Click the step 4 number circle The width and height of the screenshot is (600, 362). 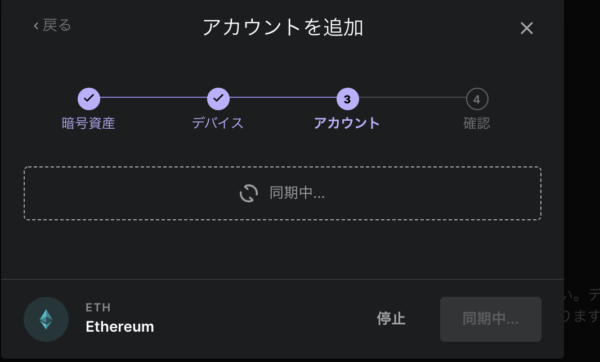click(x=477, y=99)
